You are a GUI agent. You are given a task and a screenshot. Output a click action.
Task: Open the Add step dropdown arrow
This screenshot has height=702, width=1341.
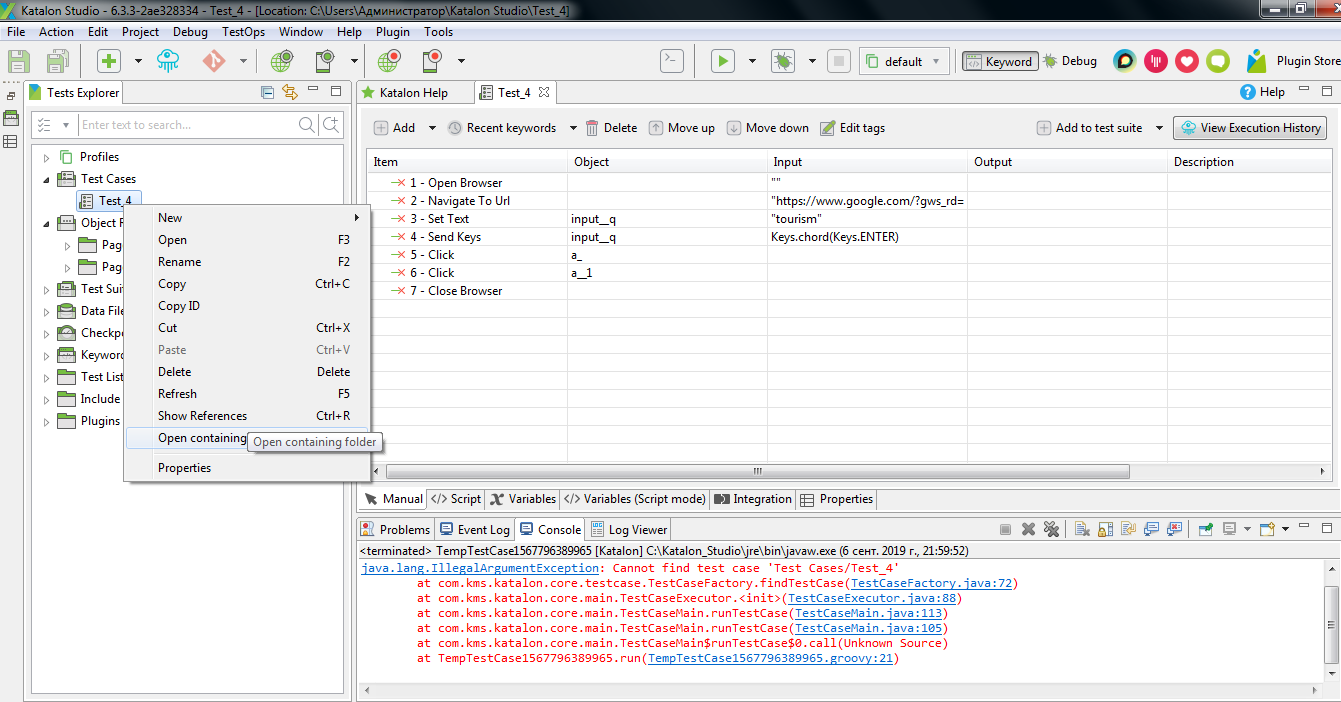pos(432,128)
